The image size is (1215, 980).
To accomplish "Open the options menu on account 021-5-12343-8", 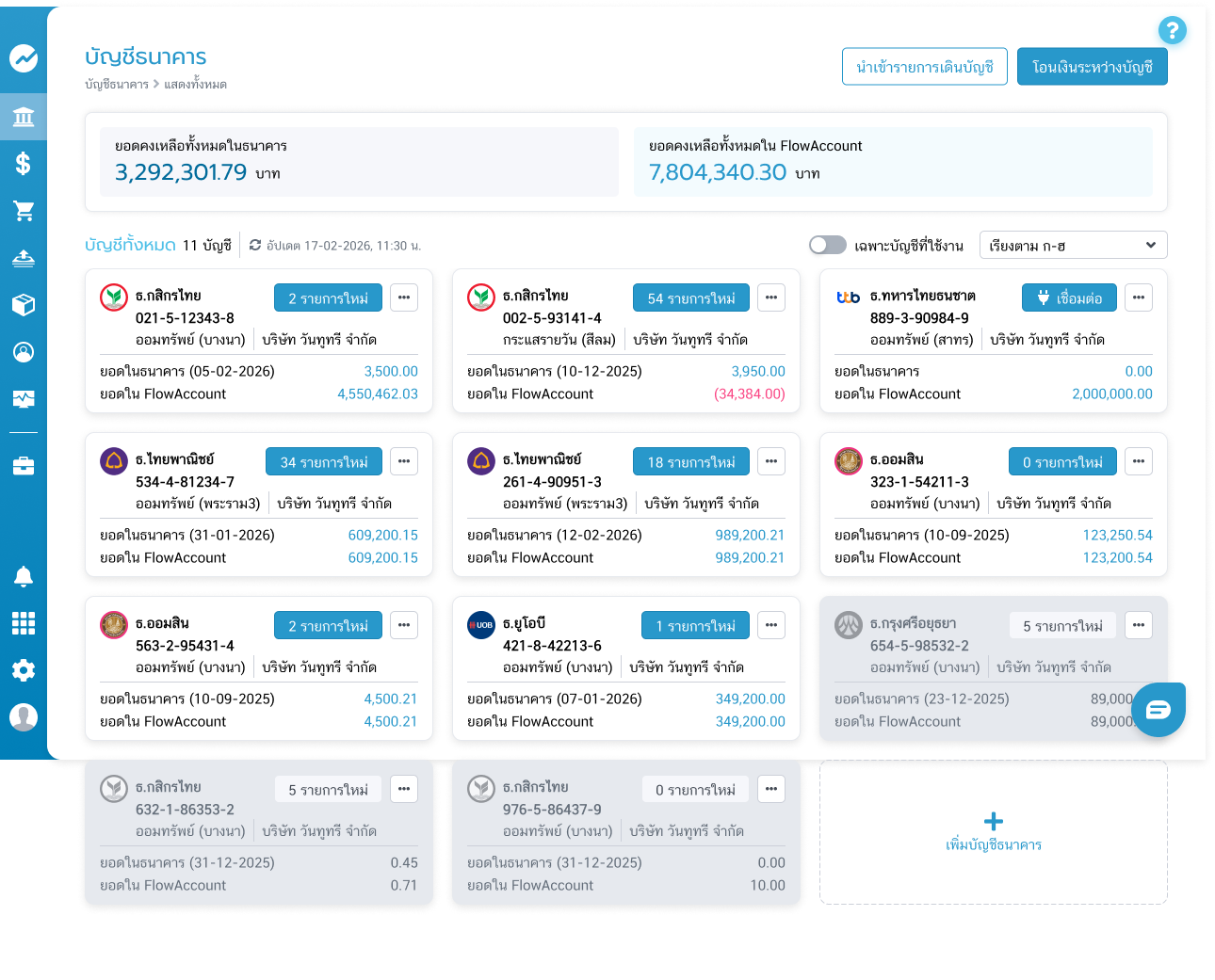I will click(404, 297).
